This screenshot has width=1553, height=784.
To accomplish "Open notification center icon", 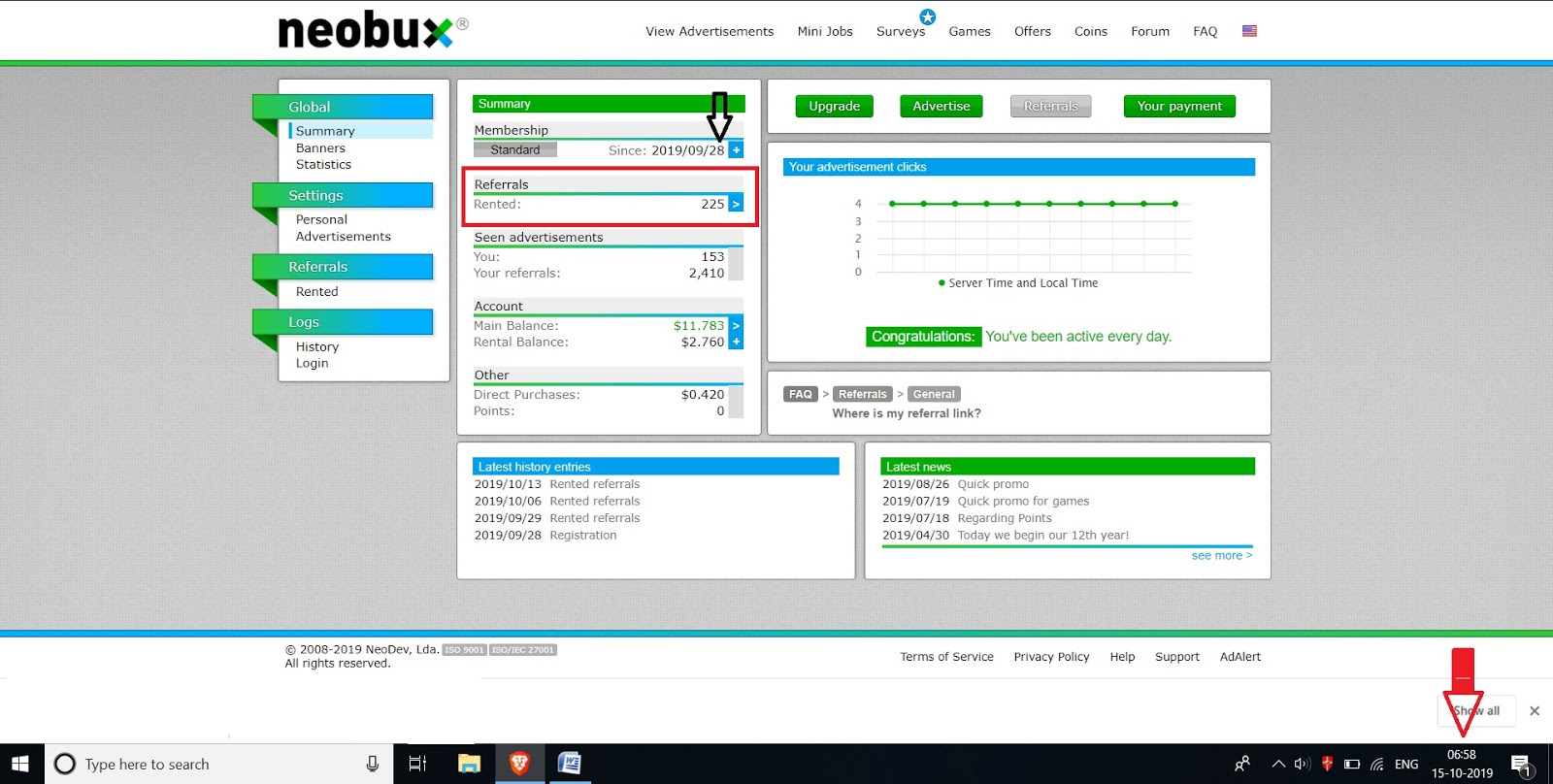I will (1522, 765).
